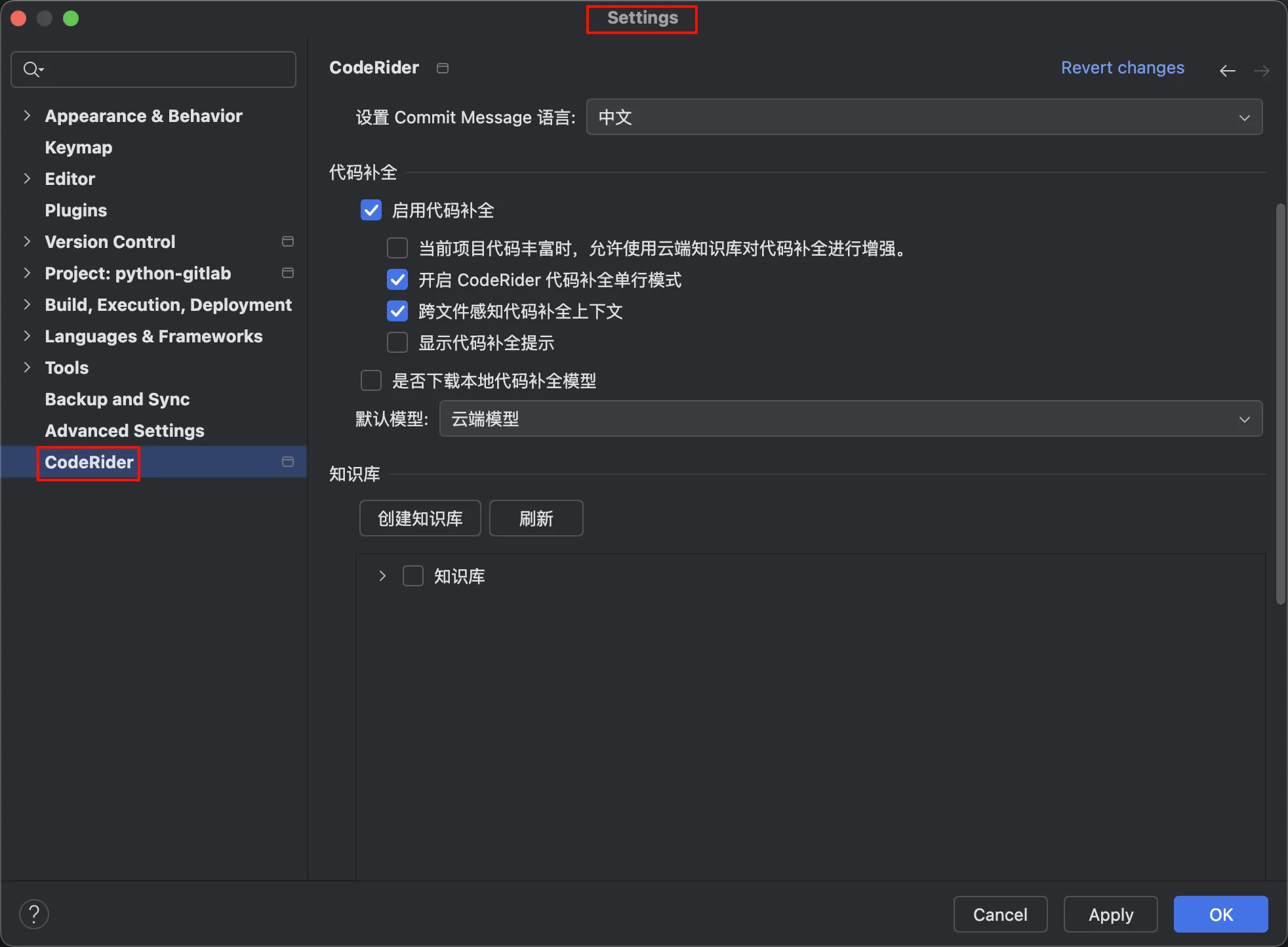Open the Keymap settings page

(78, 147)
